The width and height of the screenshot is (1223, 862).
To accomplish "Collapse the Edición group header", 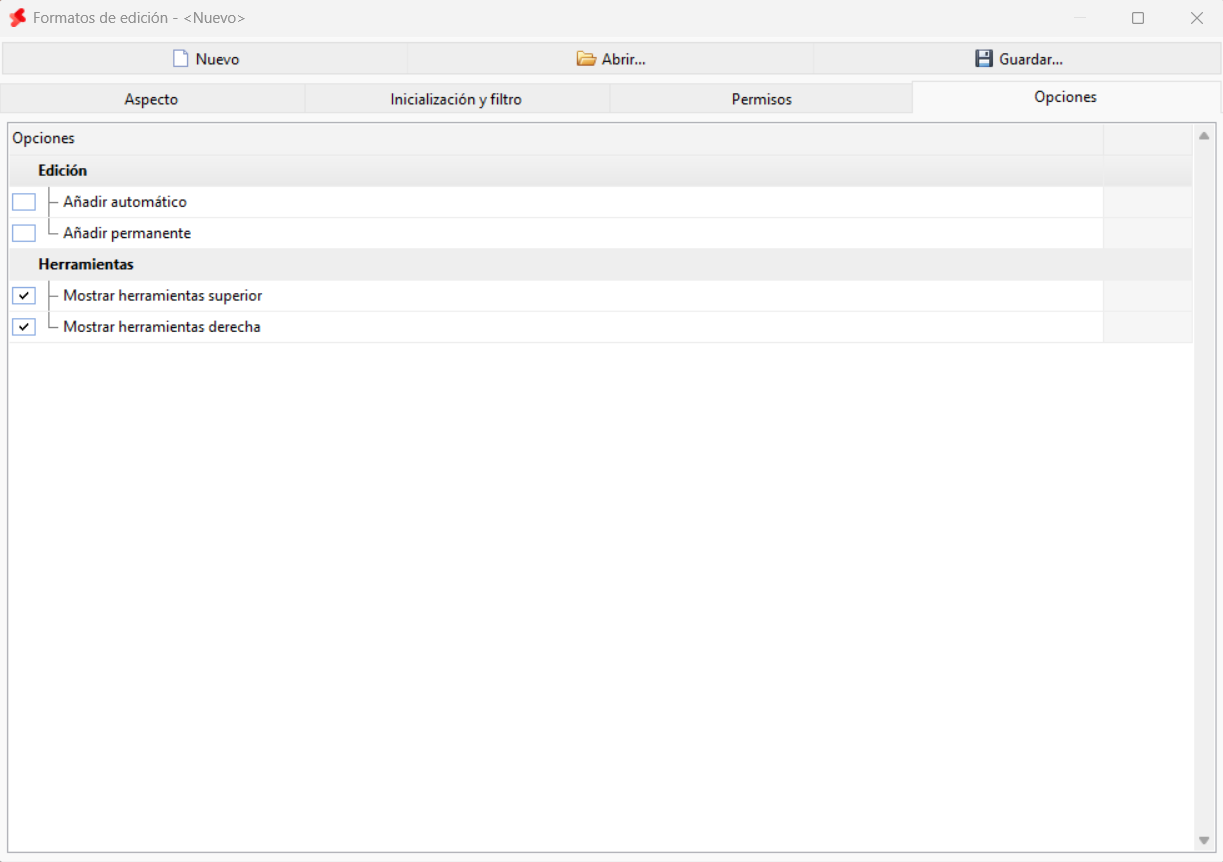I will [62, 171].
